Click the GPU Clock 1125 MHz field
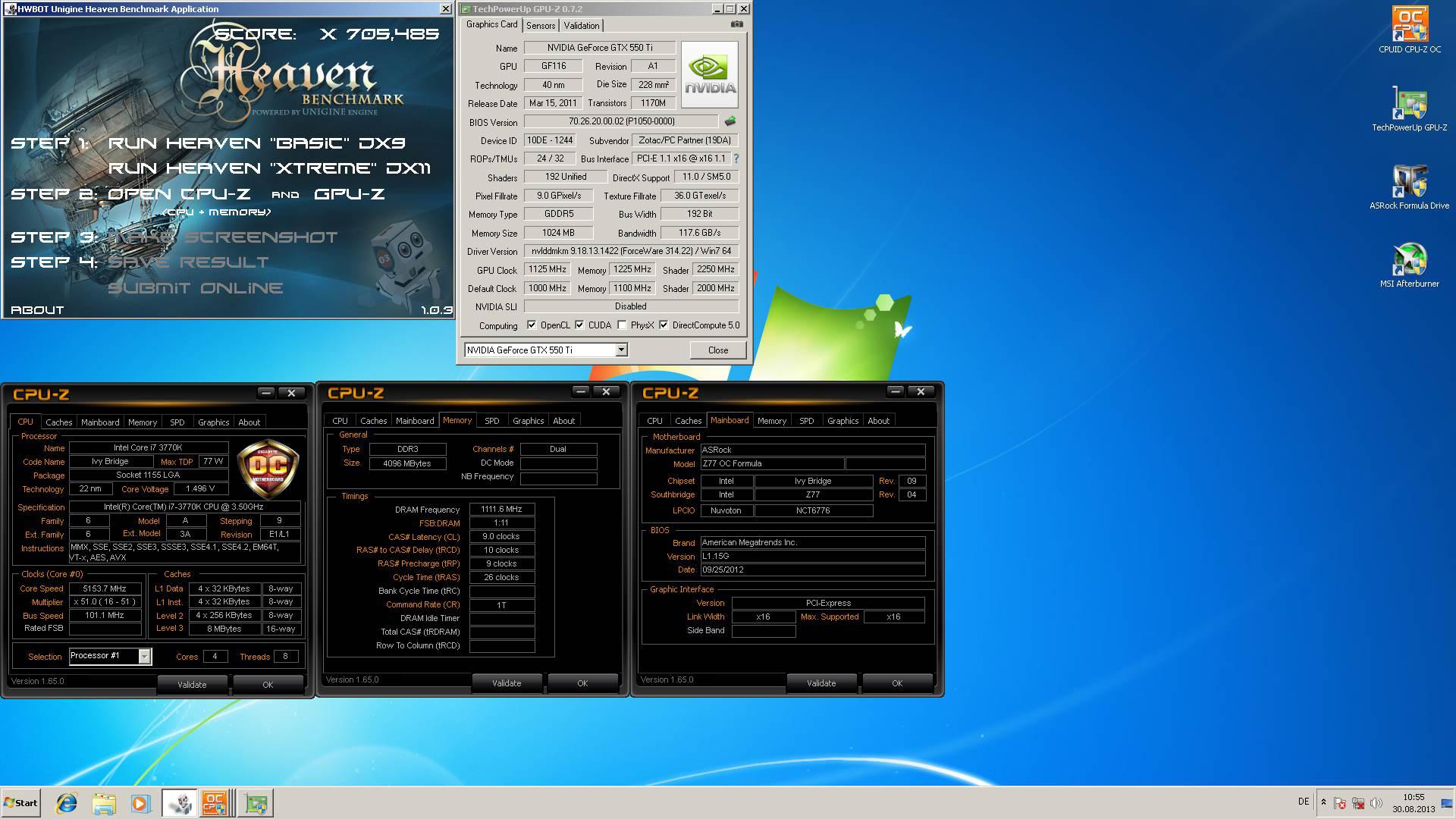Image resolution: width=1456 pixels, height=819 pixels. (548, 269)
